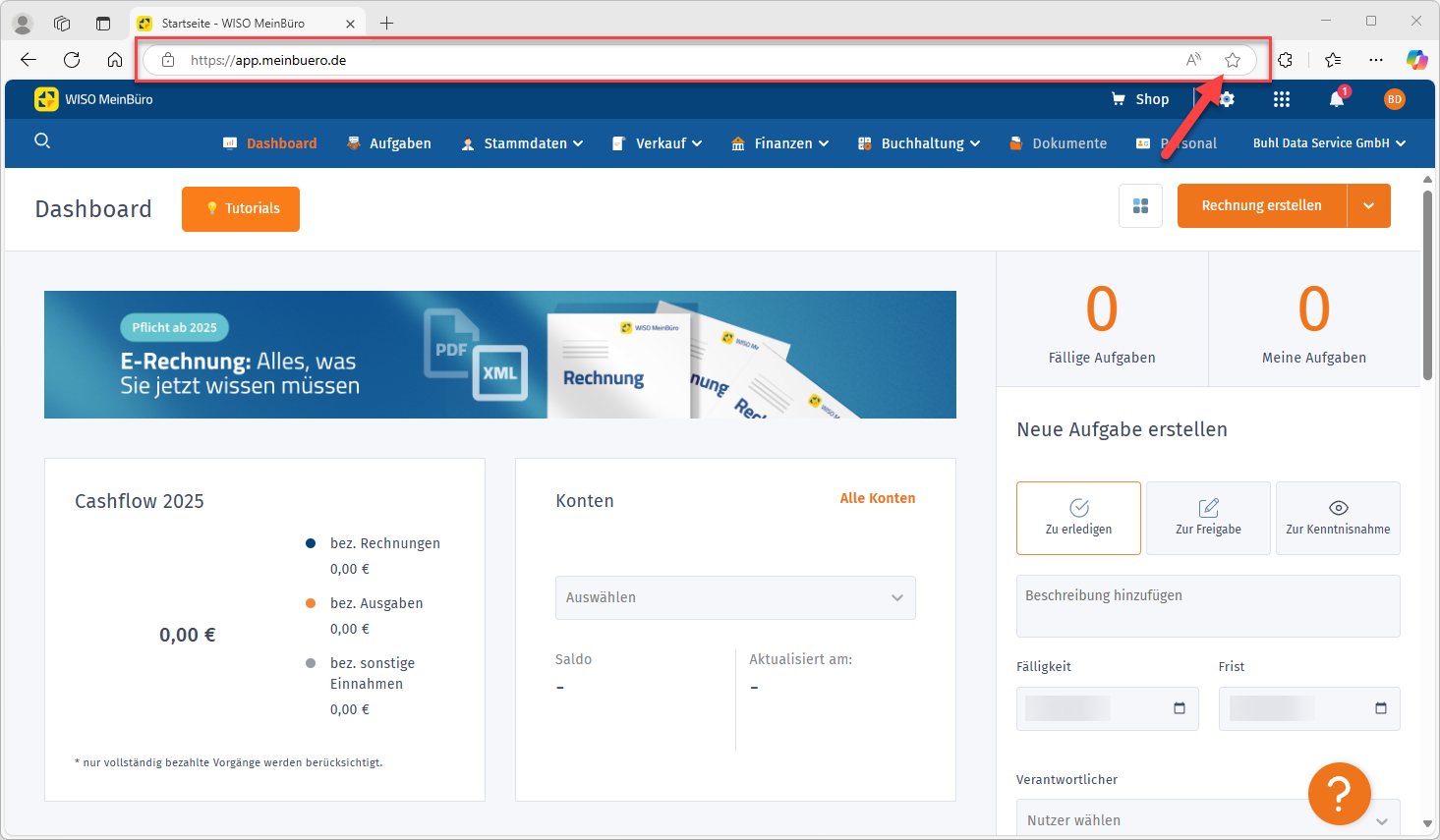1440x840 pixels.
Task: Open Personal menu item
Action: click(x=1177, y=143)
